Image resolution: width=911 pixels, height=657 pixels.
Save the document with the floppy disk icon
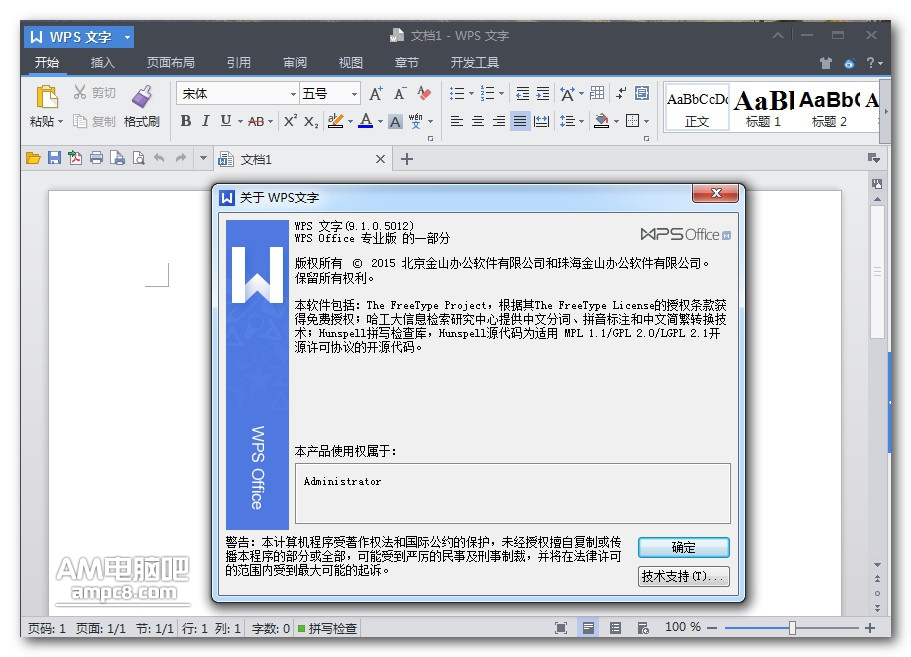(54, 158)
